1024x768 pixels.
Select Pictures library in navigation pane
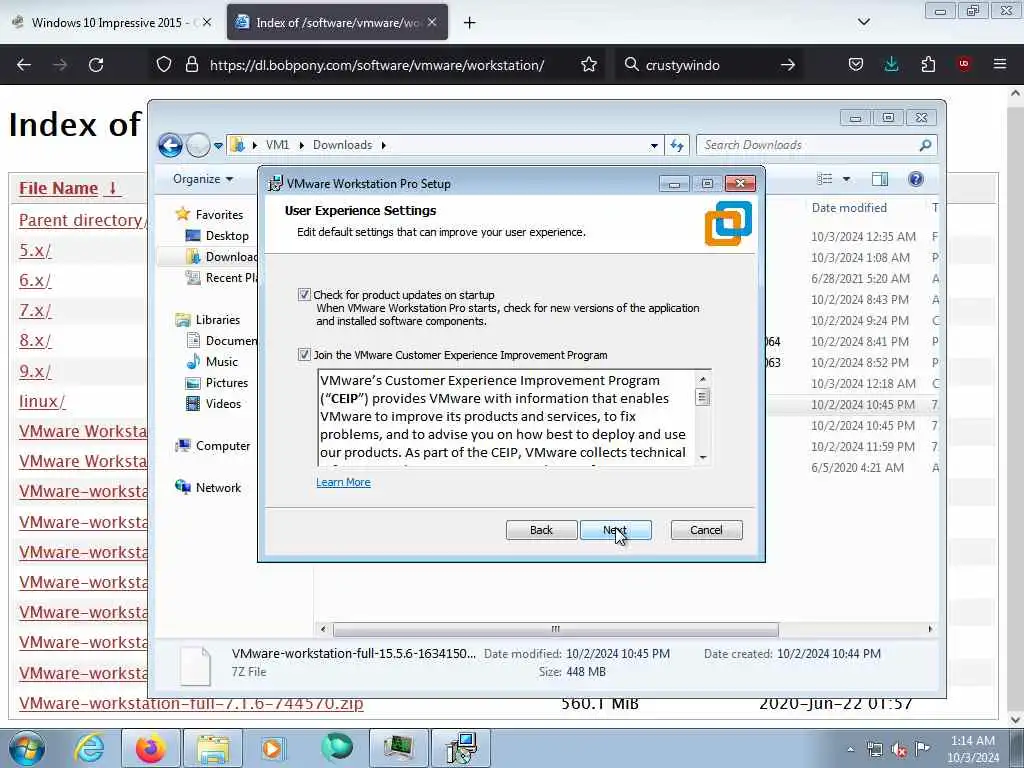[x=227, y=383]
